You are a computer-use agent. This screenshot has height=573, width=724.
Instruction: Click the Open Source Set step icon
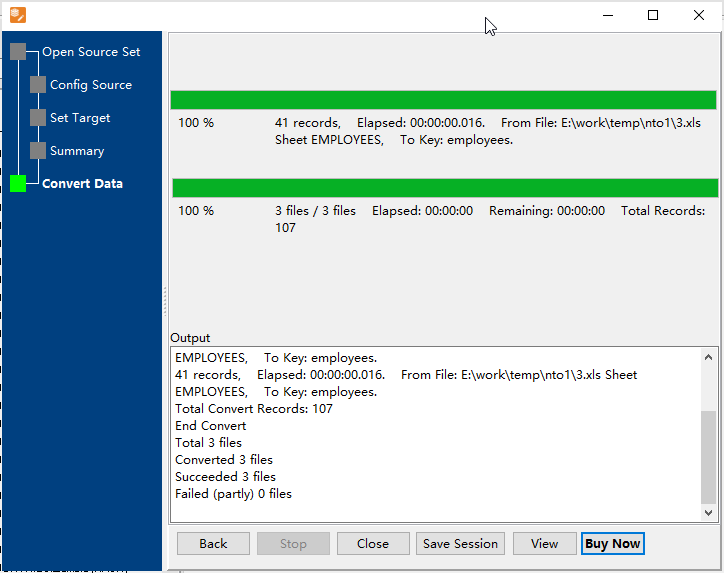[x=18, y=52]
